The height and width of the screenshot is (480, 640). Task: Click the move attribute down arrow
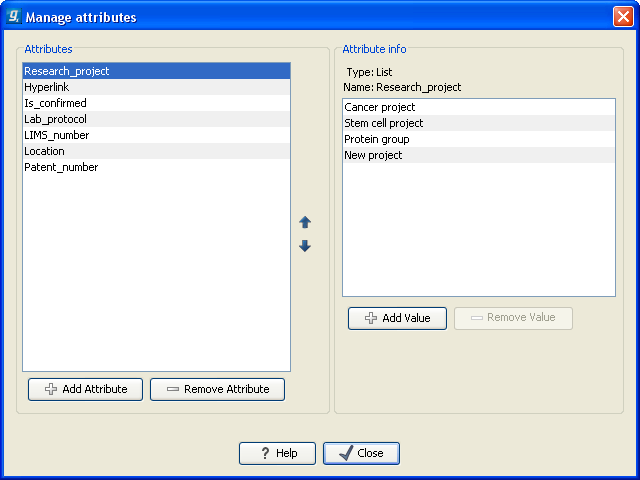305,246
